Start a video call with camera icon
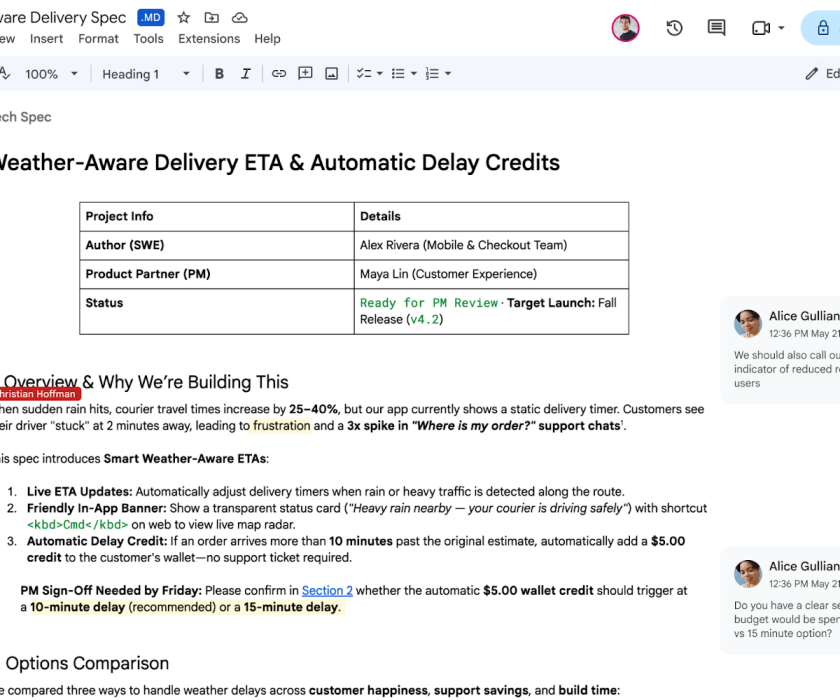The width and height of the screenshot is (840, 700). (761, 28)
